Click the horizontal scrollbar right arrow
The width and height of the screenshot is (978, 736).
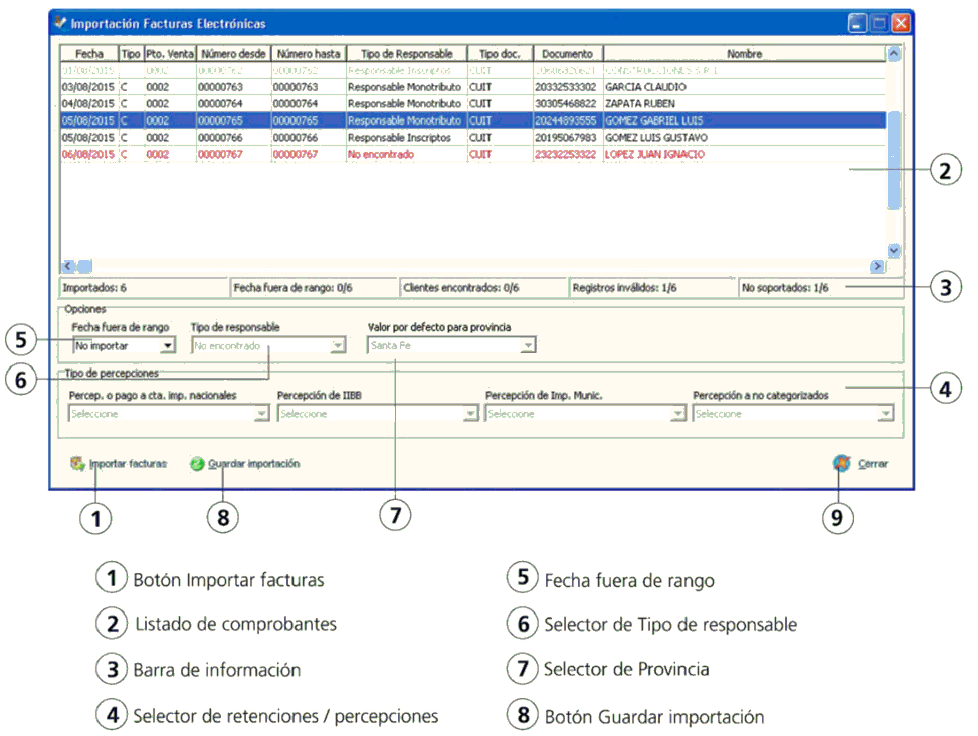[877, 266]
